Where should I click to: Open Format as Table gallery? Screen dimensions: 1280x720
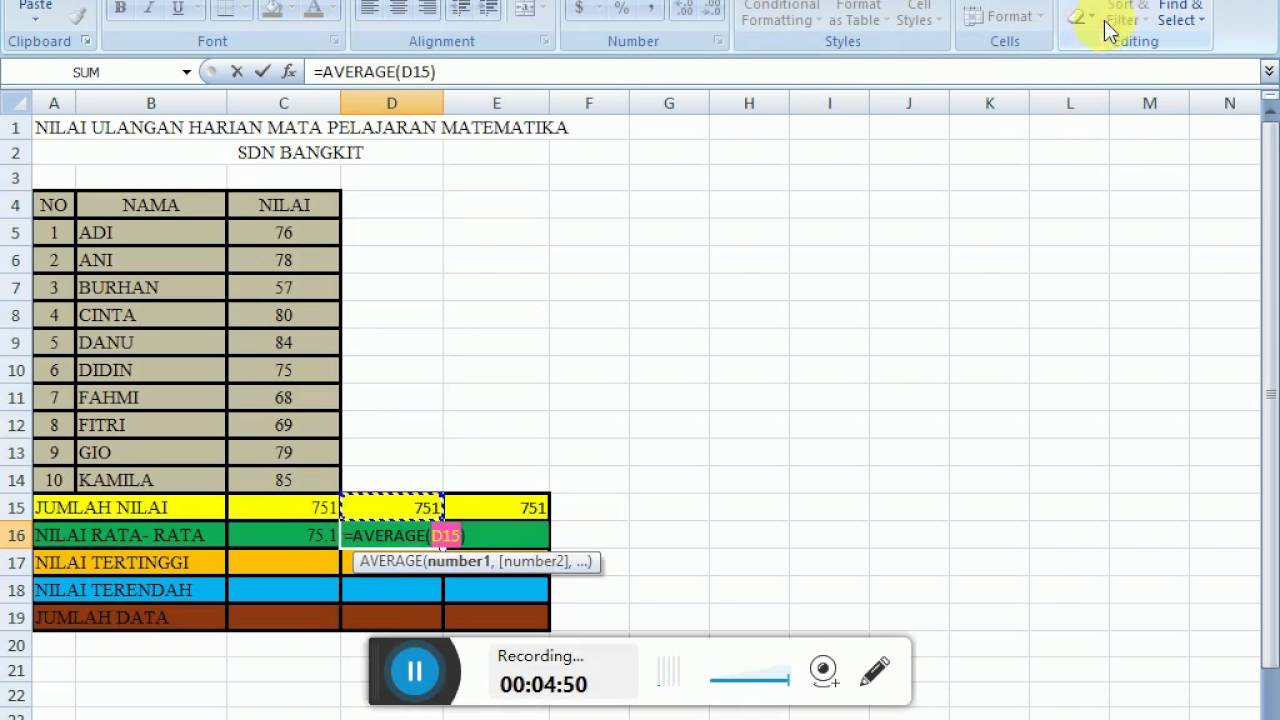tap(858, 13)
